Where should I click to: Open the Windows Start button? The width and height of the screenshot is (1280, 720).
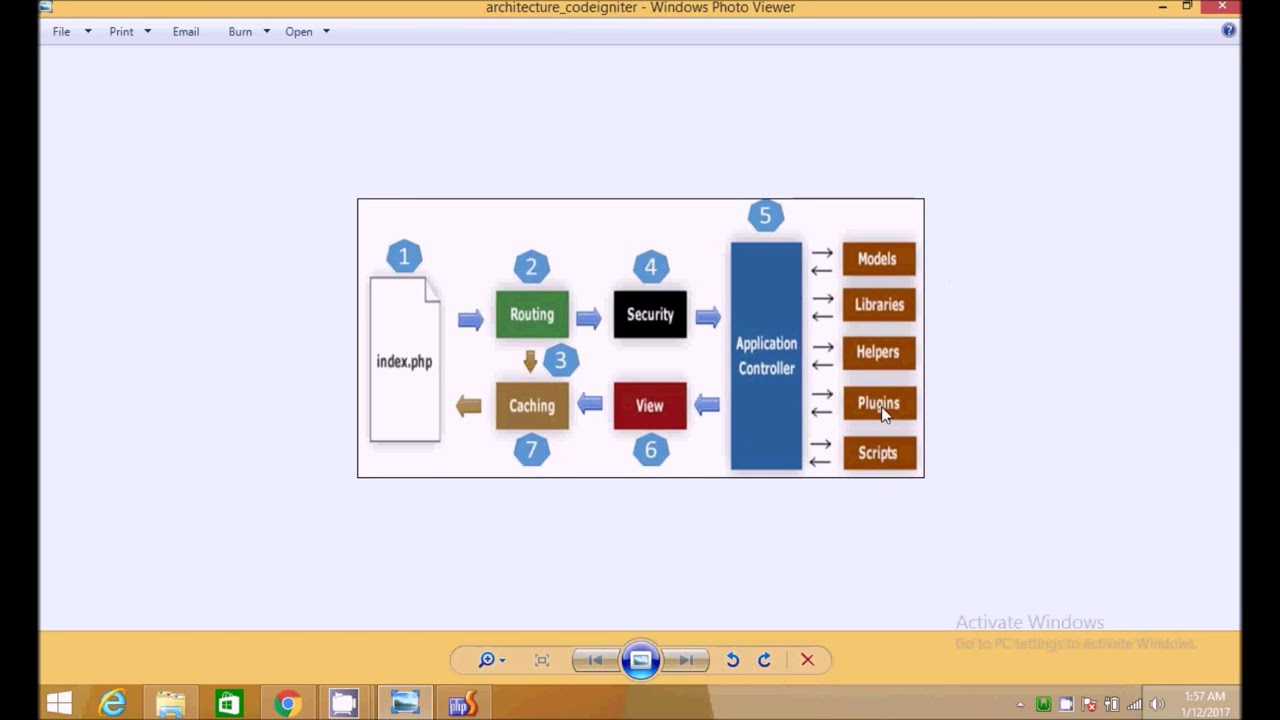coord(59,705)
